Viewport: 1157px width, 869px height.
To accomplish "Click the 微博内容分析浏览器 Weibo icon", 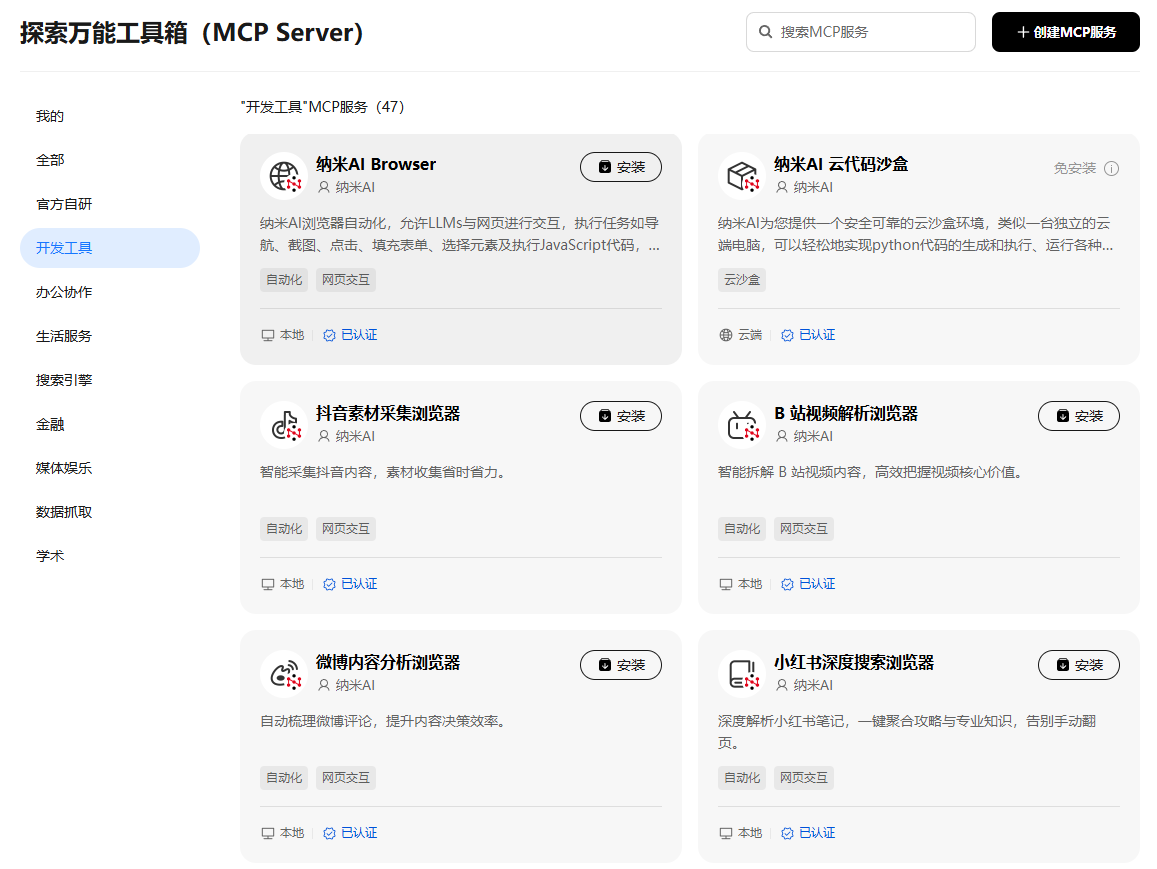I will coord(284,674).
